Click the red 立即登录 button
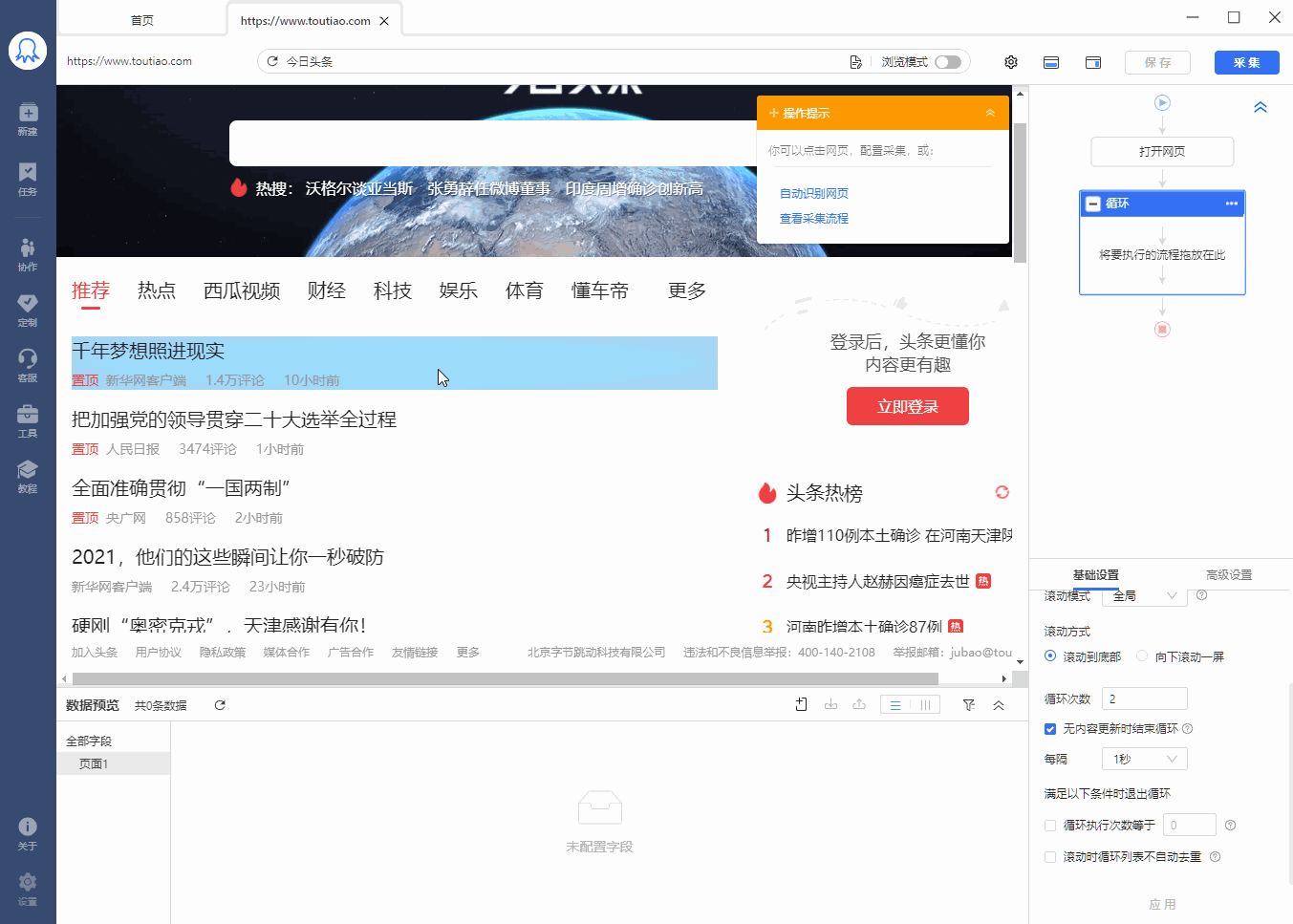 point(908,406)
